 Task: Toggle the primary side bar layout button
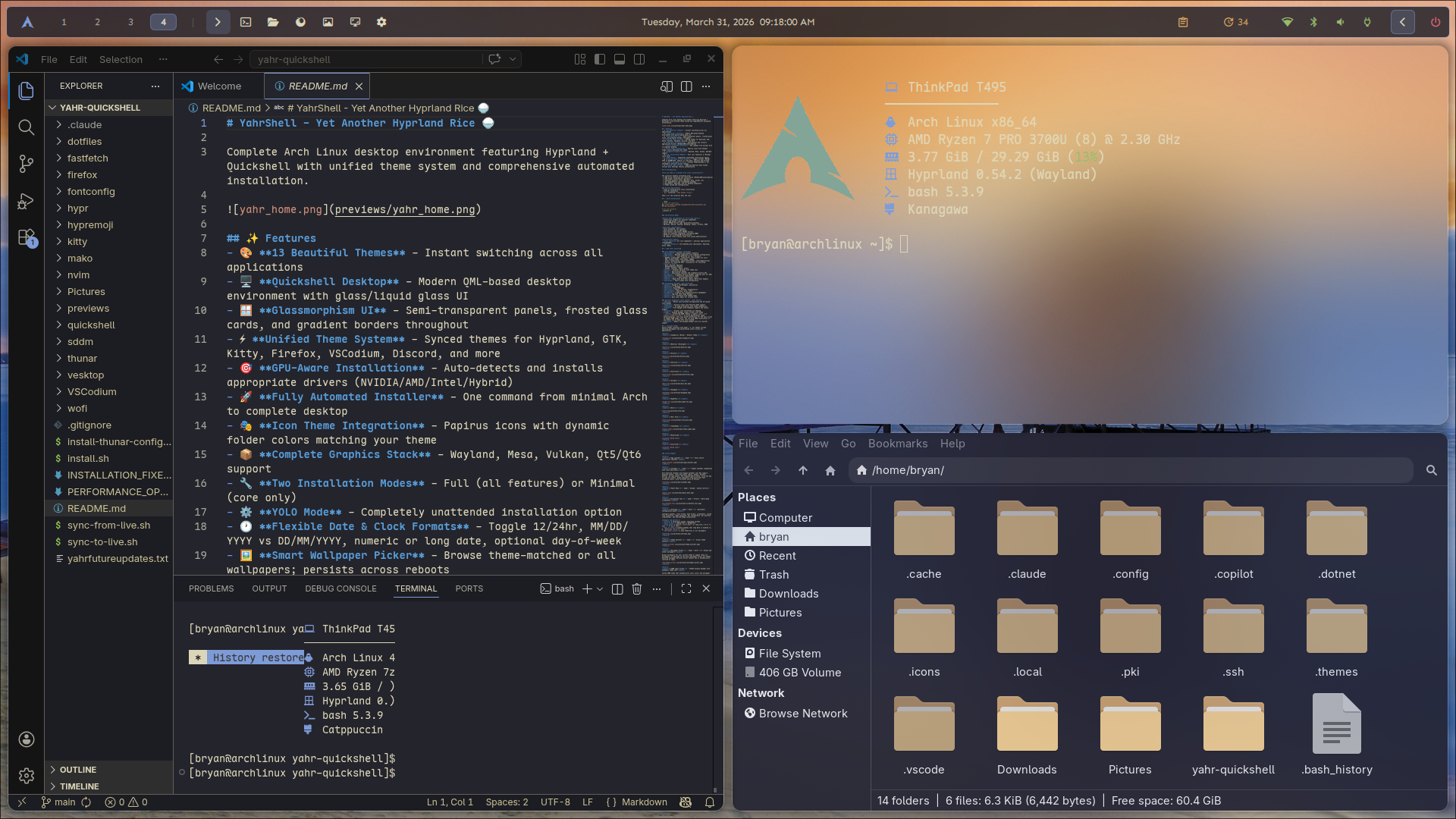[x=600, y=59]
